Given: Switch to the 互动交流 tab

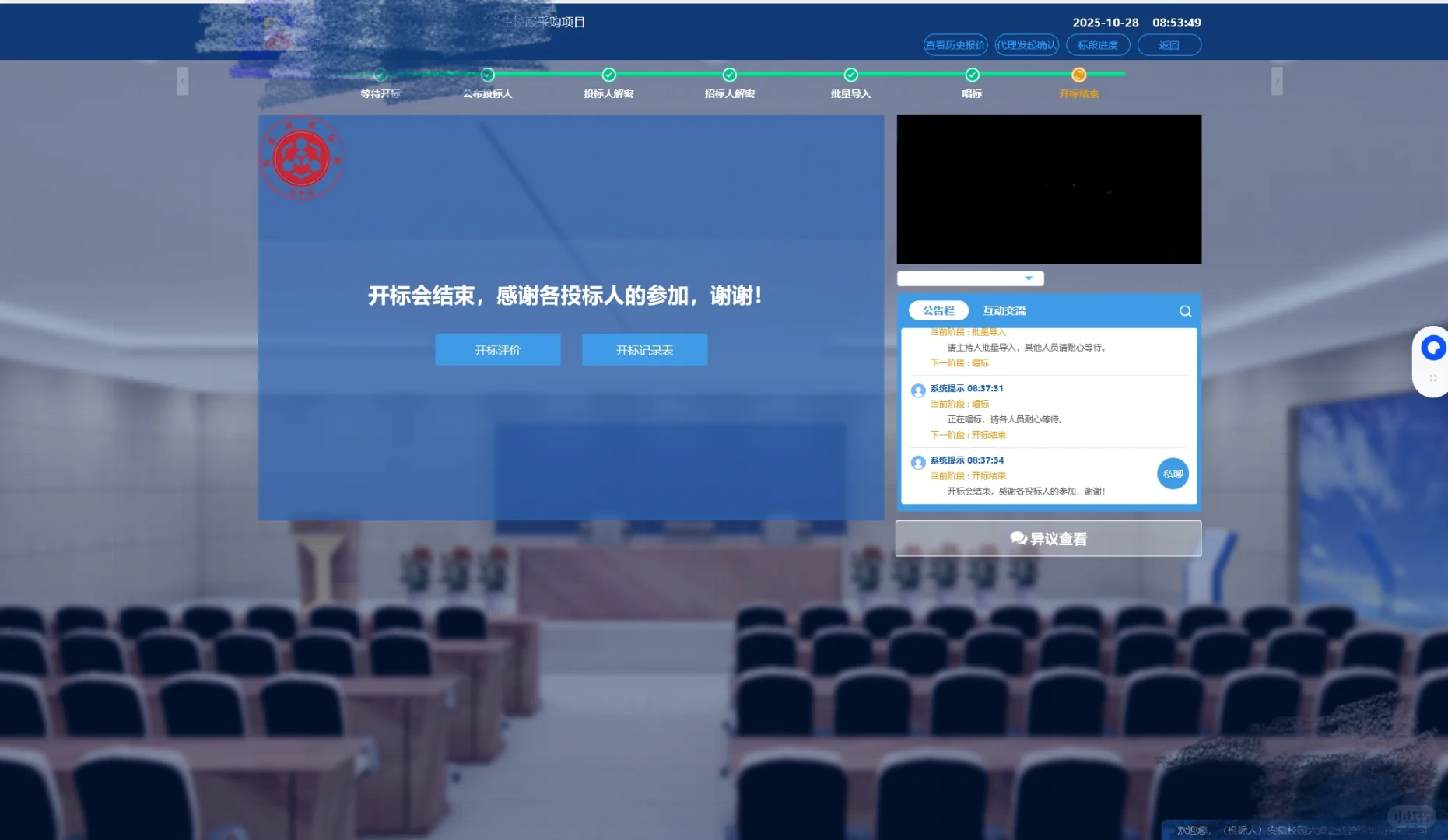Looking at the screenshot, I should [x=1004, y=310].
